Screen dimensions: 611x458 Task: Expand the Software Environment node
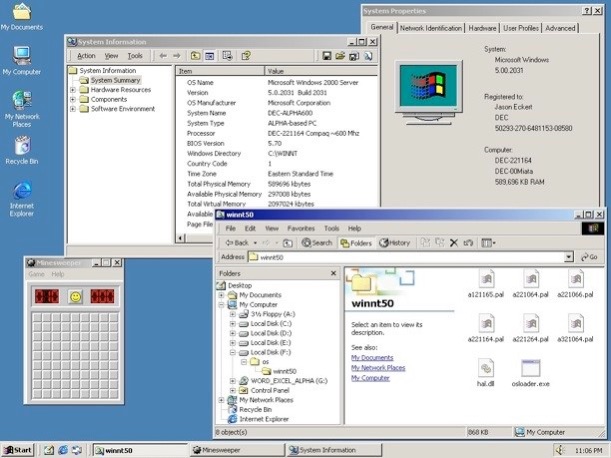(x=73, y=109)
